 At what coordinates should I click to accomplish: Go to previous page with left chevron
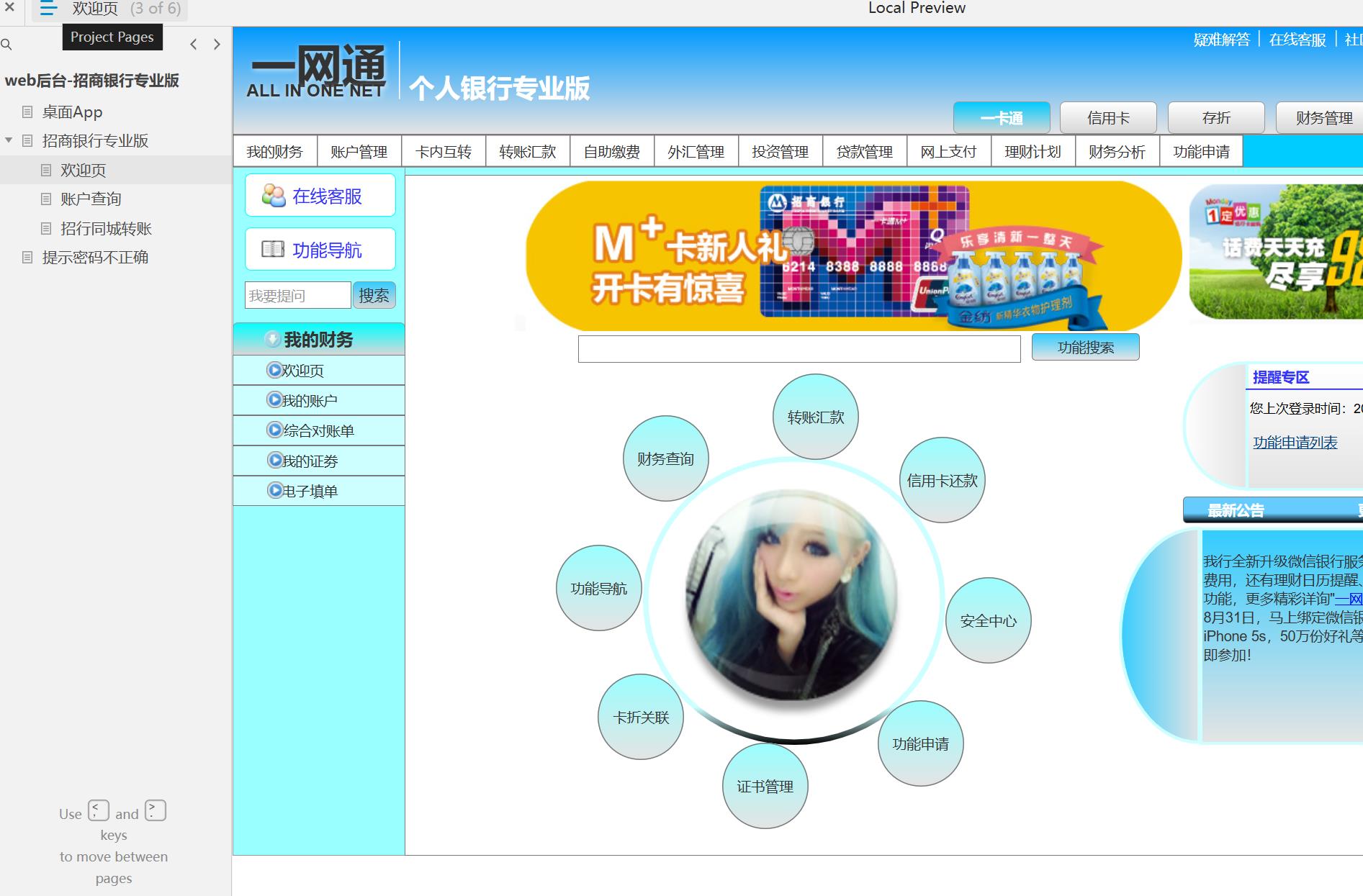[x=193, y=45]
